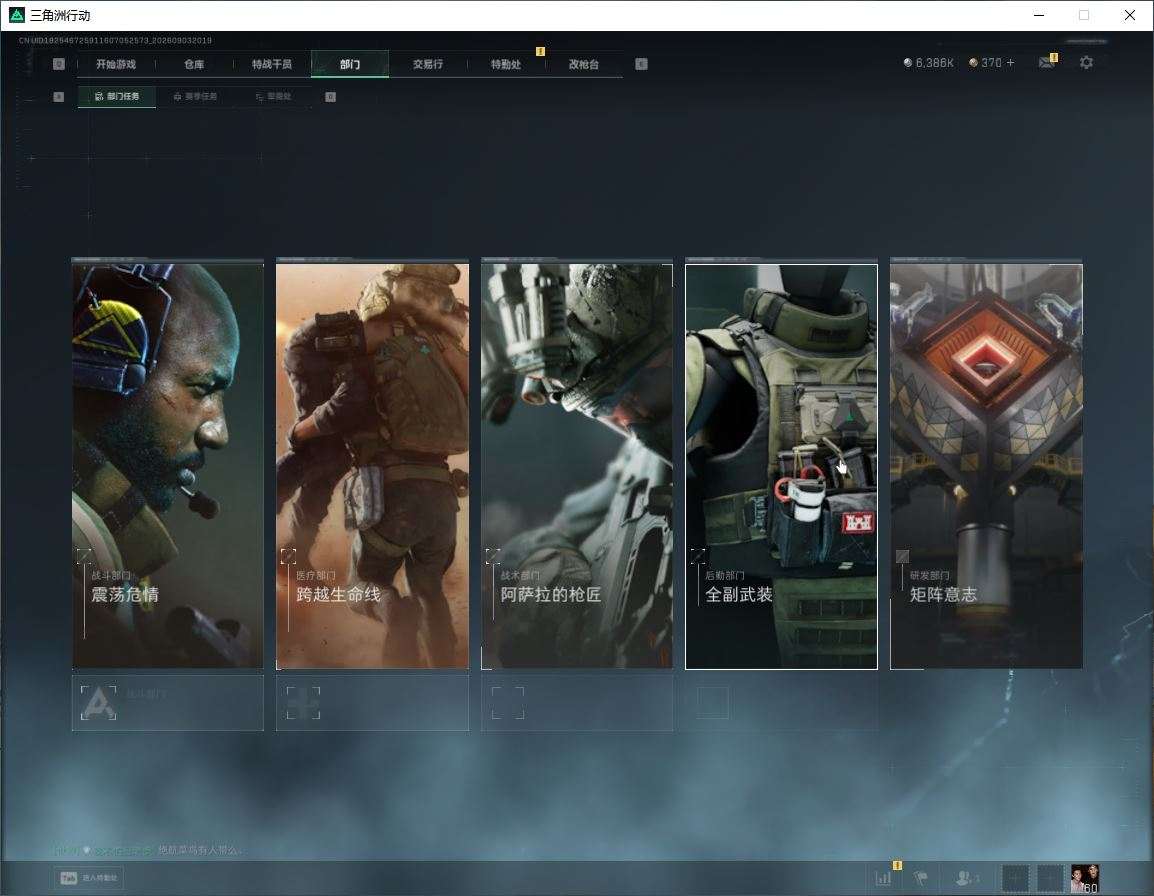Go to the 交易行 tab
1154x896 pixels.
point(428,64)
